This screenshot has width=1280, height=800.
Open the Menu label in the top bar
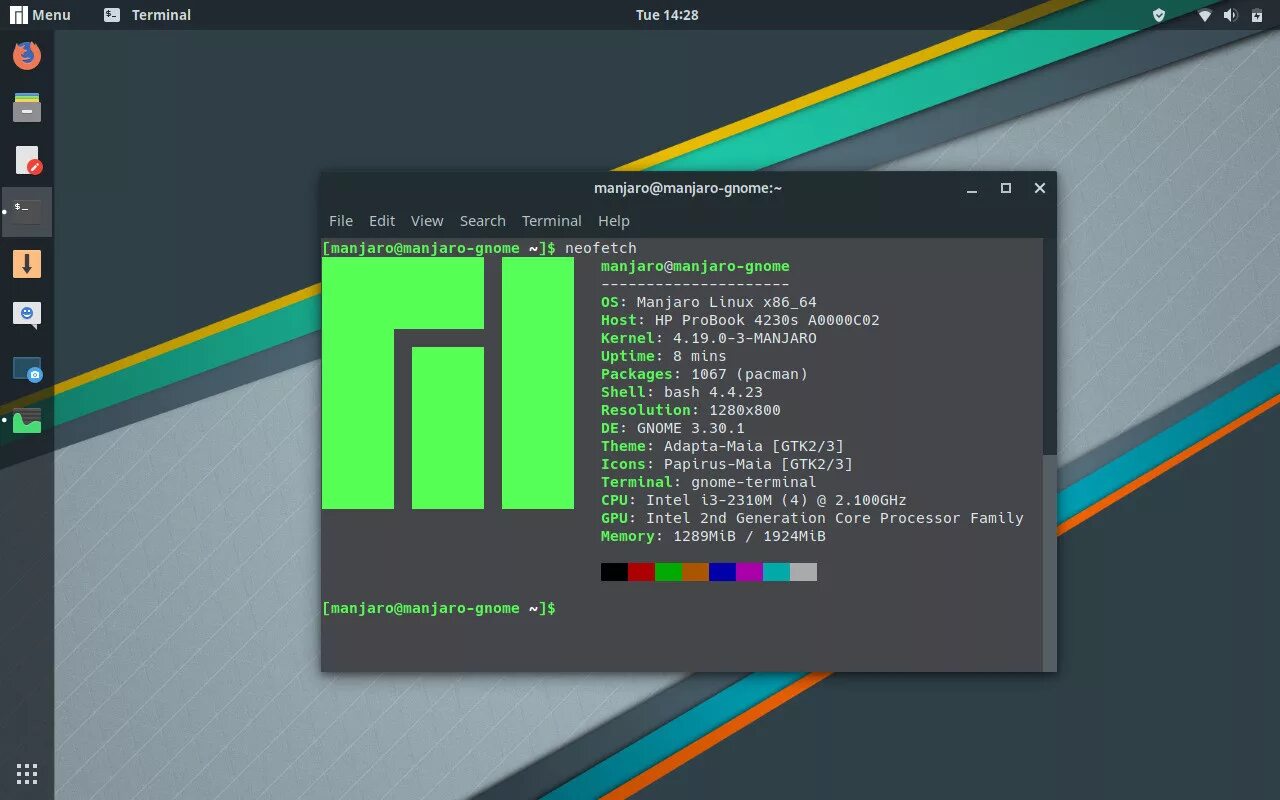51,15
